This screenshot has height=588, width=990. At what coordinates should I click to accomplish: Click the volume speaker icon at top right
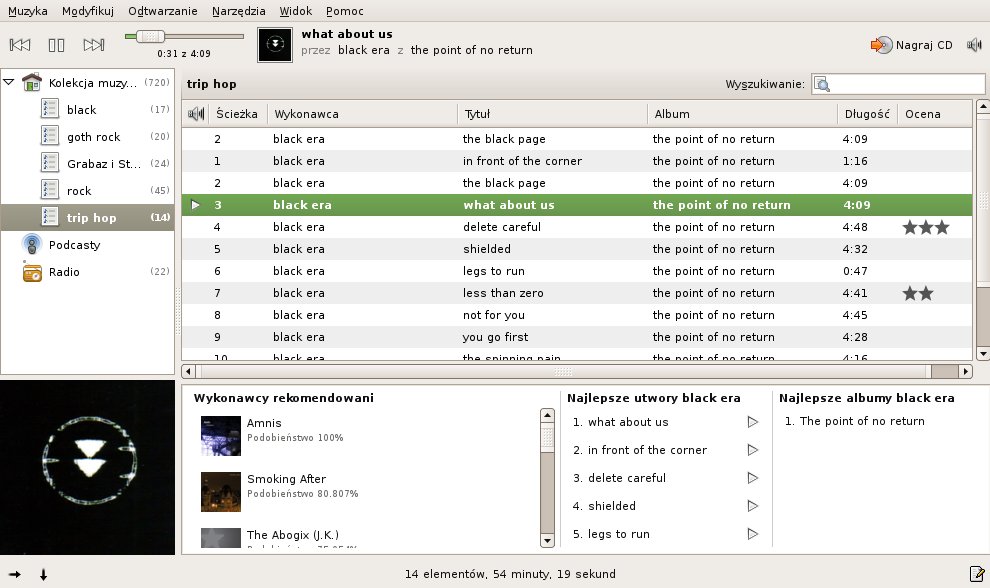[x=974, y=45]
